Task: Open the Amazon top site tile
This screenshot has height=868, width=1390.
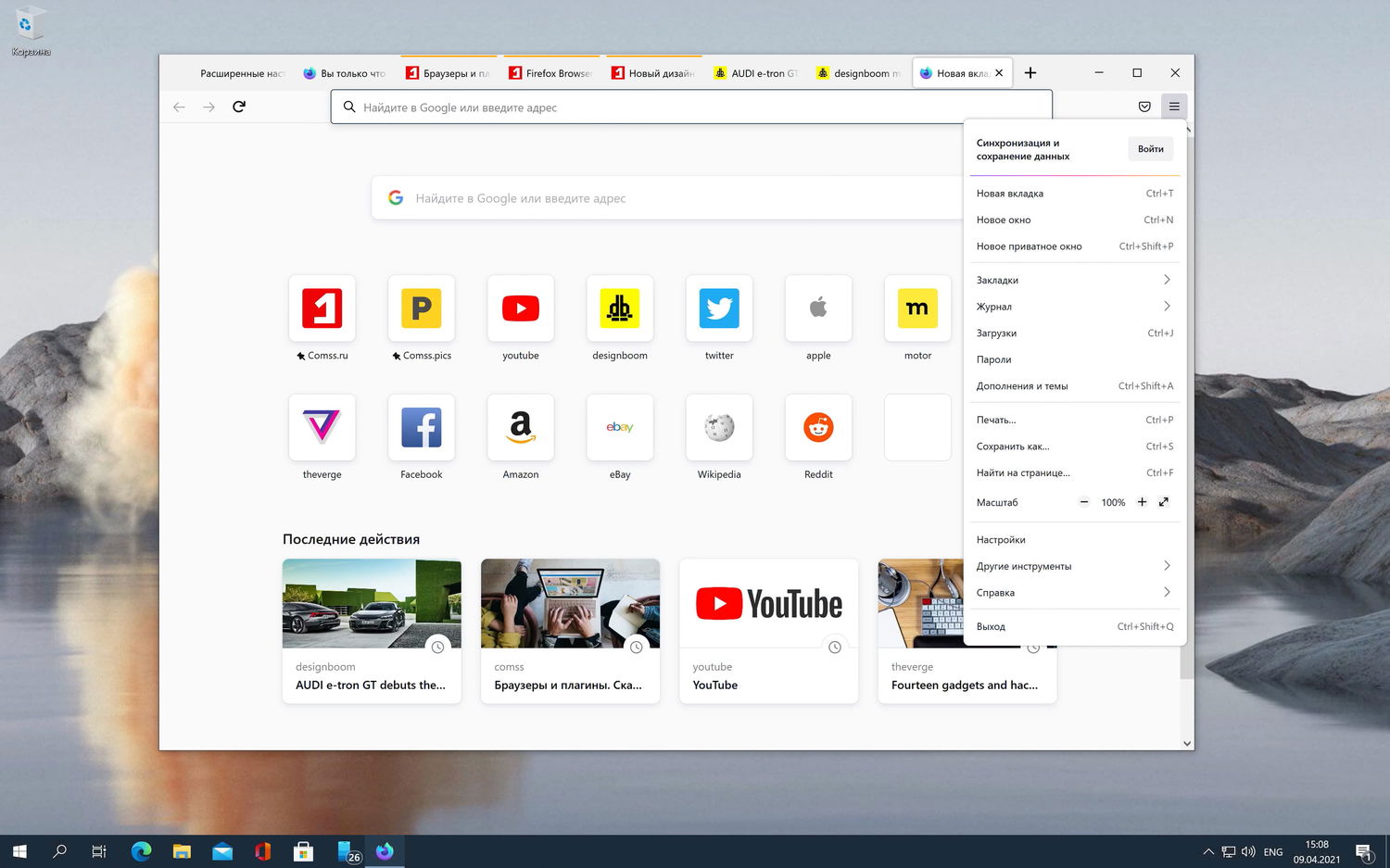Action: (x=521, y=427)
